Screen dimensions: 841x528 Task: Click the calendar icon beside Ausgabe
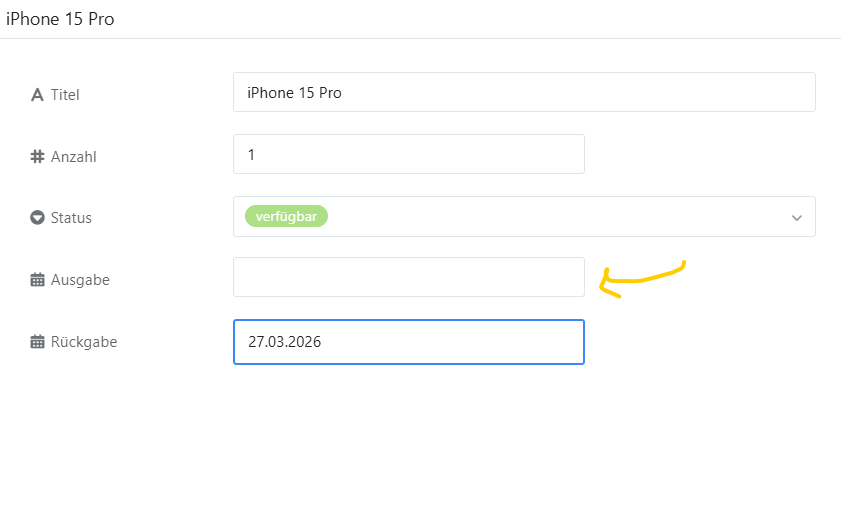coord(38,280)
